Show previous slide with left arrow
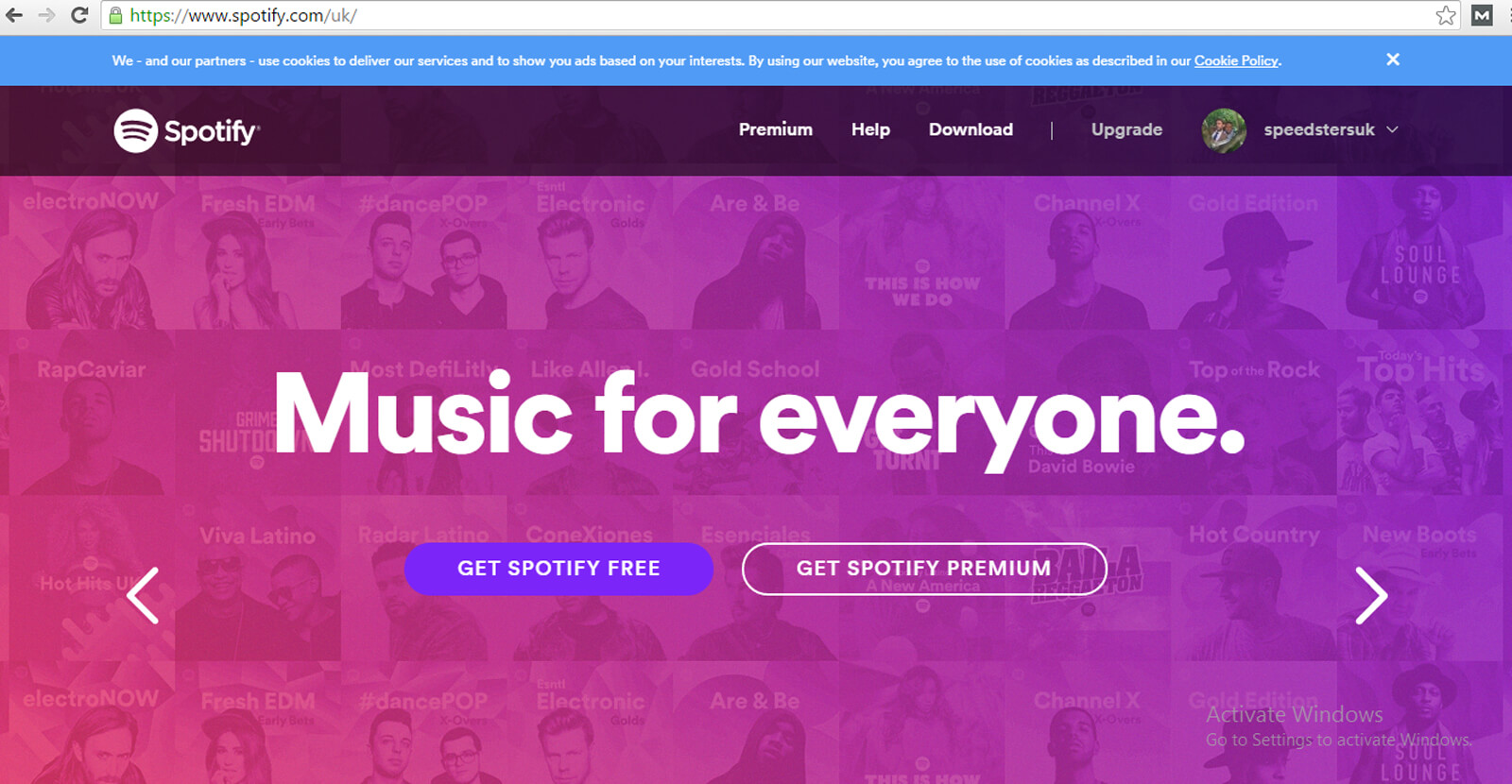The image size is (1512, 784). tap(144, 595)
